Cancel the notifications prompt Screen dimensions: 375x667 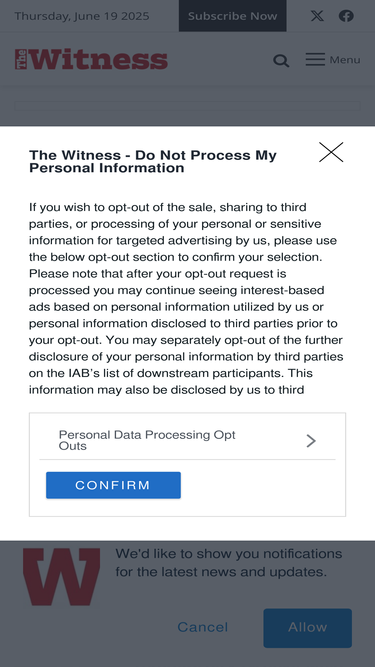(202, 627)
